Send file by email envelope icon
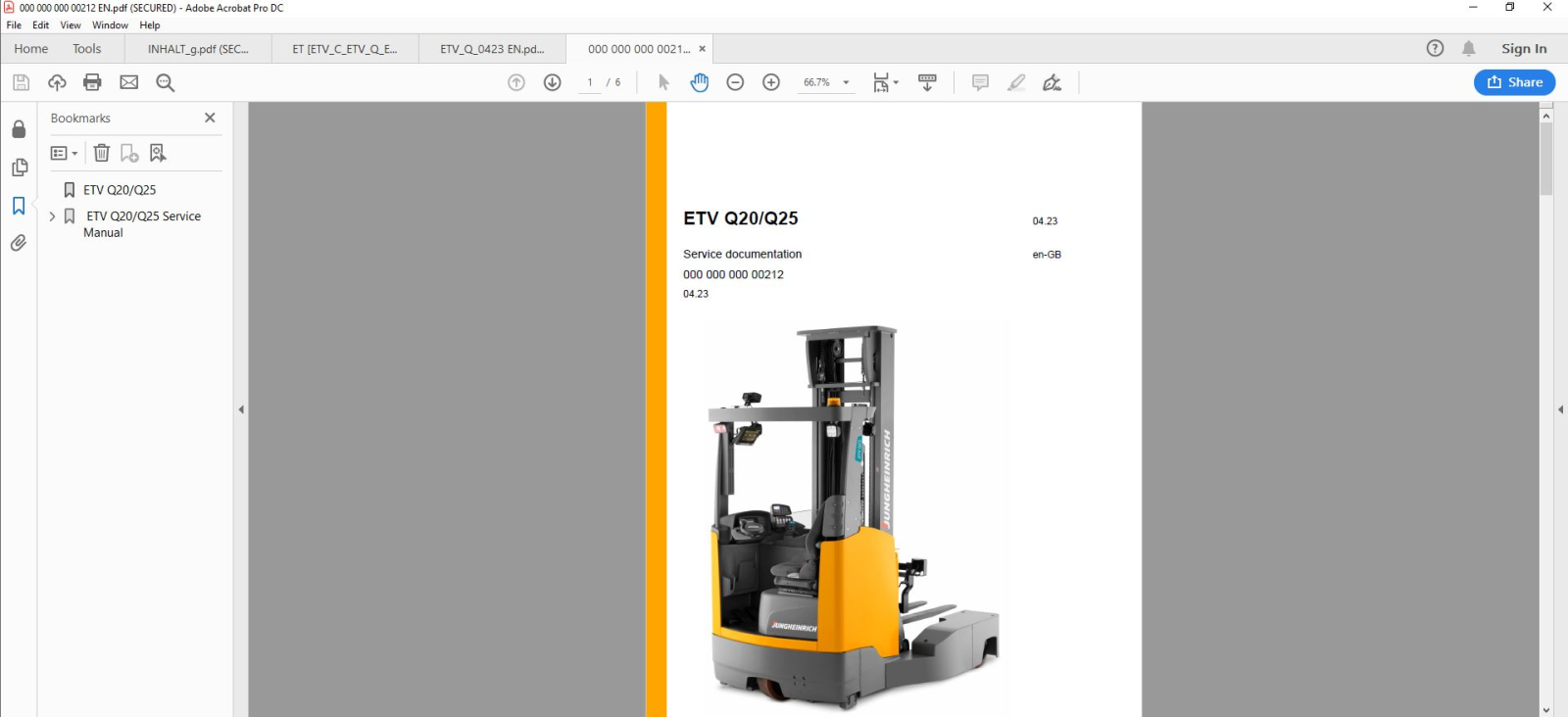Viewport: 1568px width, 717px height. [129, 82]
